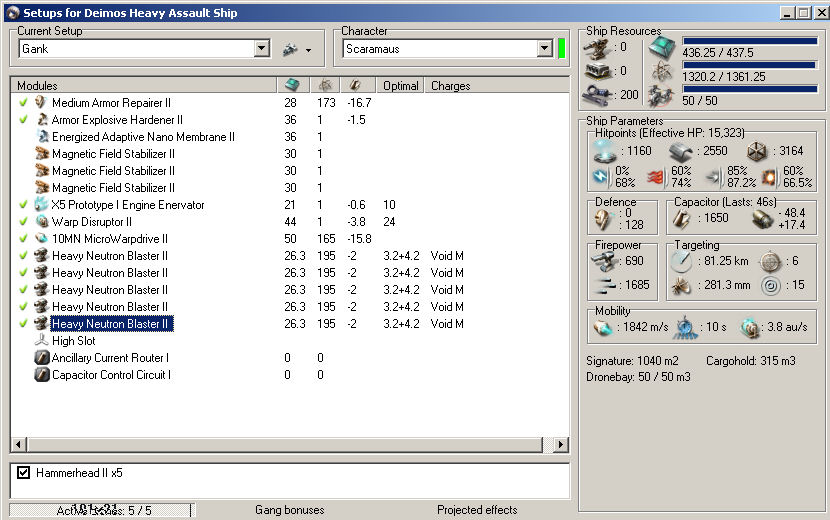Click the sensor strength icon showing 15

point(771,286)
